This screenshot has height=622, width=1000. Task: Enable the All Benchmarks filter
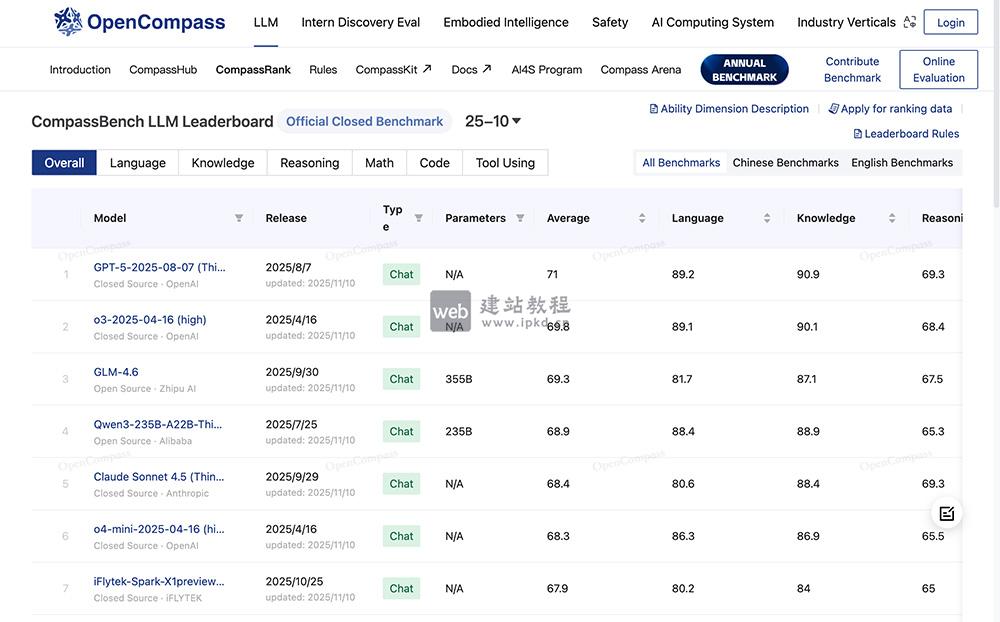tap(680, 161)
